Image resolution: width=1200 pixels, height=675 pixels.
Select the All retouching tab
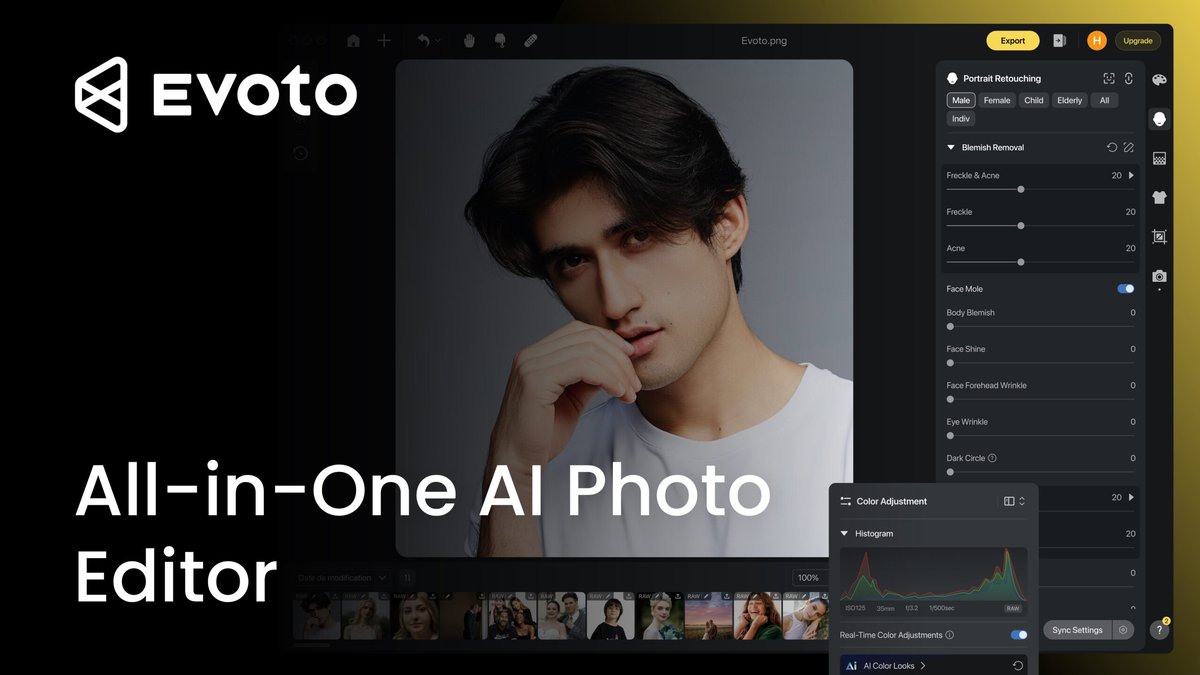point(1104,100)
